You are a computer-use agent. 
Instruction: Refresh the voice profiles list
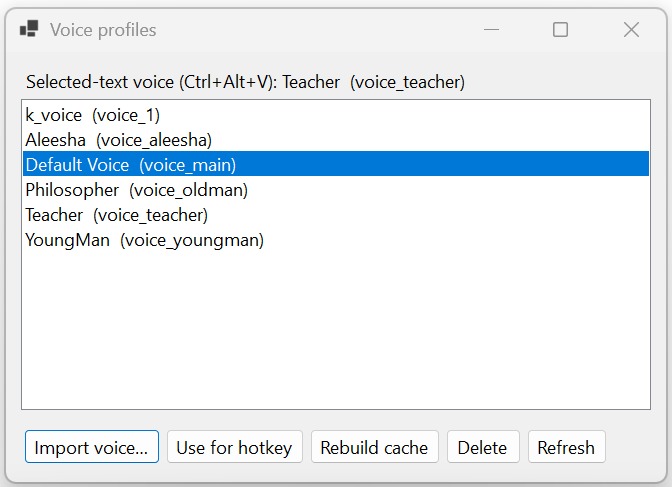pos(566,447)
